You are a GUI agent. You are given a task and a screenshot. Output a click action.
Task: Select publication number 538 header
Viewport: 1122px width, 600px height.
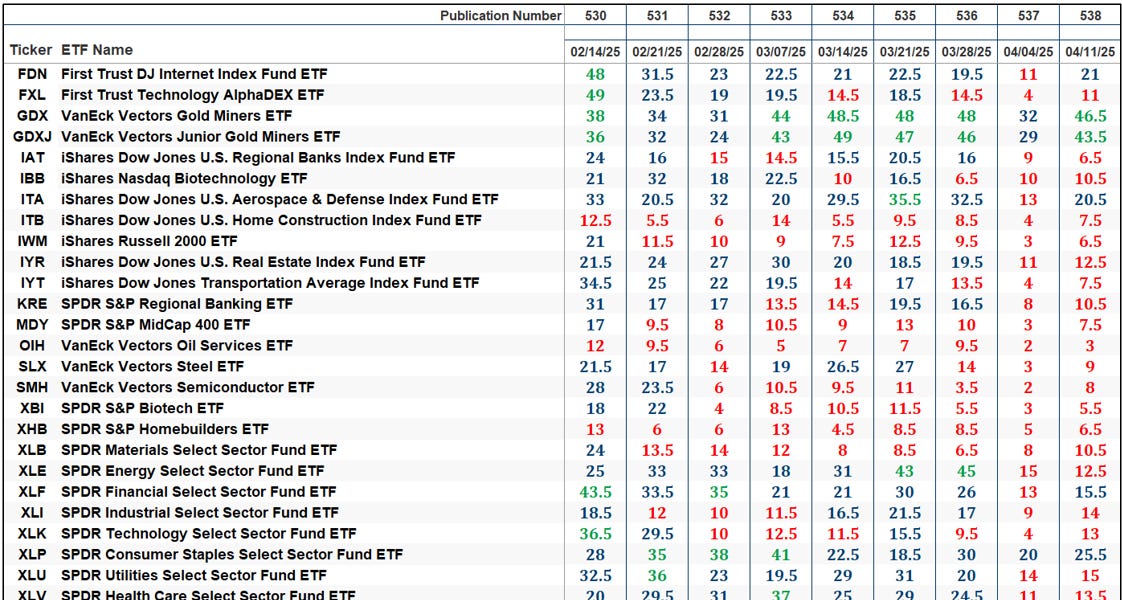(x=1091, y=16)
